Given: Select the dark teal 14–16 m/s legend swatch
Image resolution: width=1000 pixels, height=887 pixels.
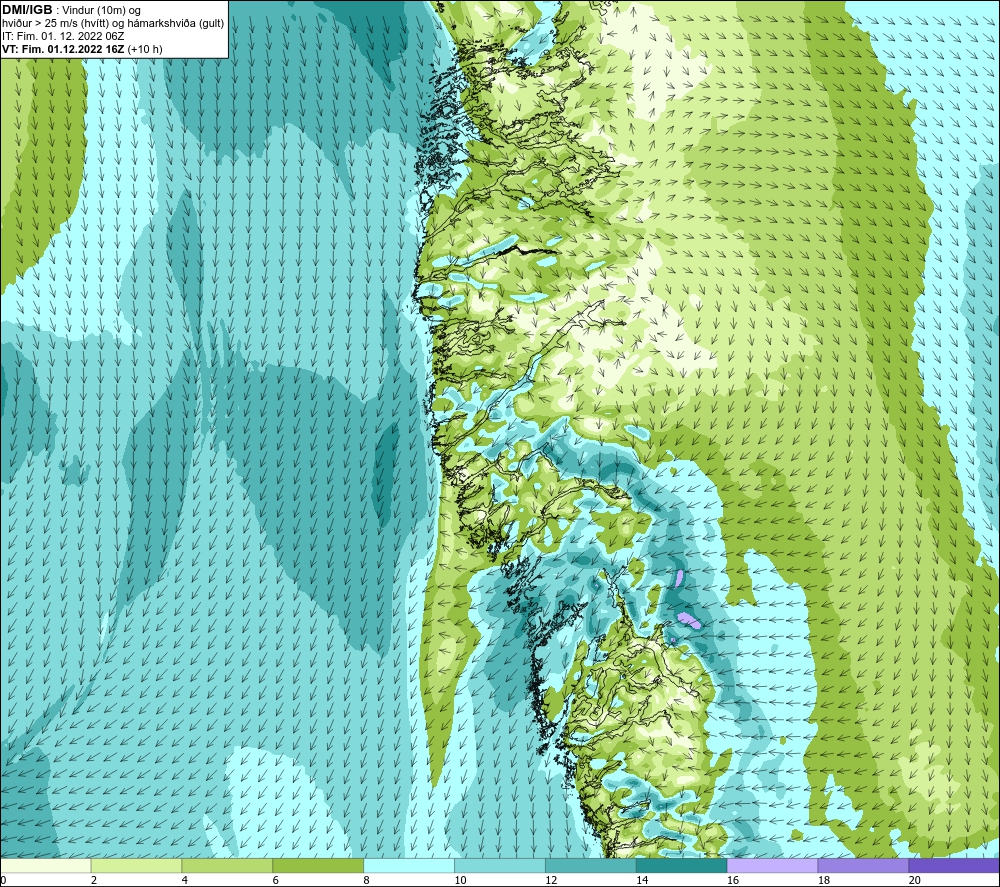Looking at the screenshot, I should [682, 866].
